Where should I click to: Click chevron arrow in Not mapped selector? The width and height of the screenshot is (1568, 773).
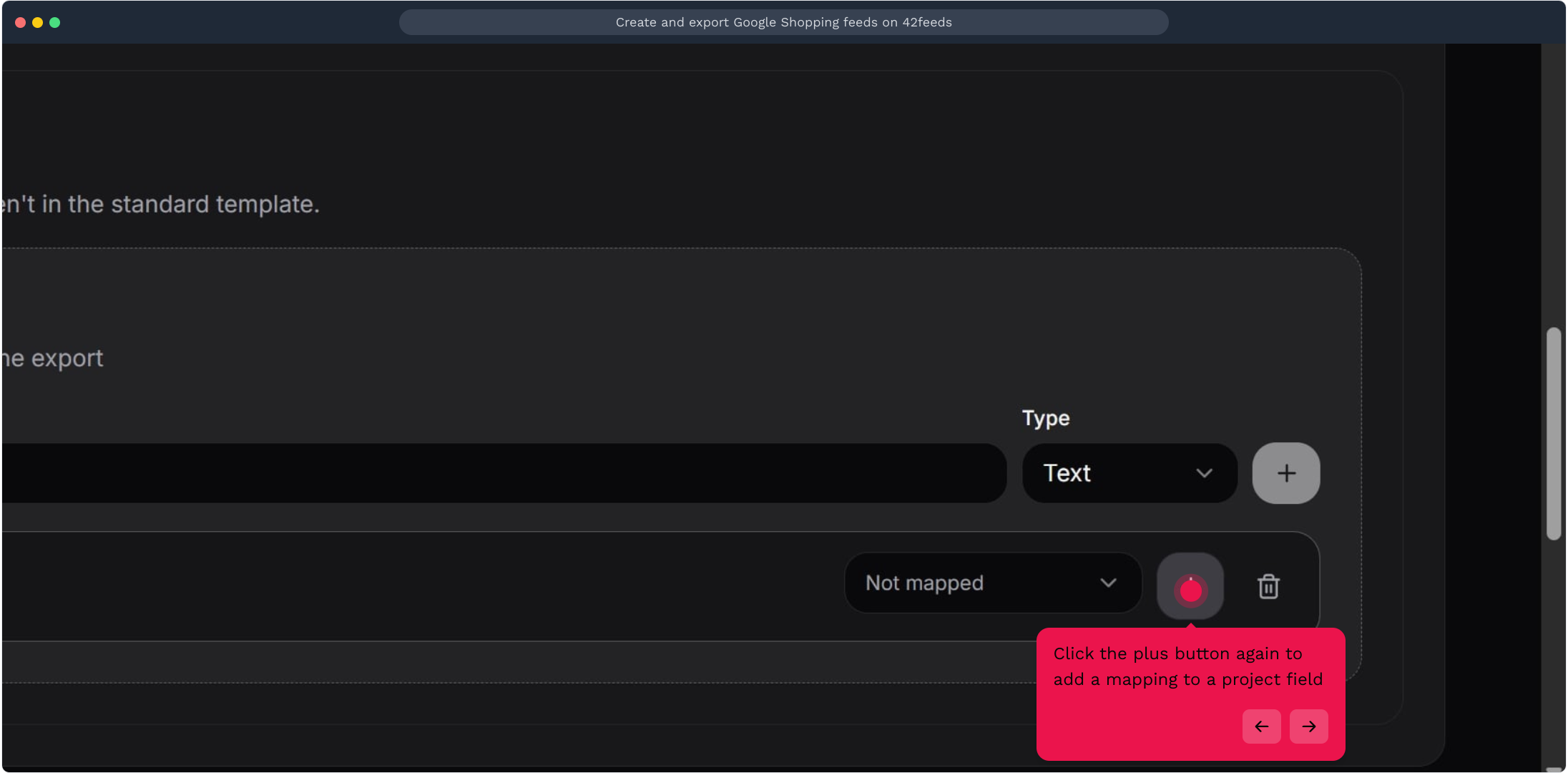click(1108, 583)
